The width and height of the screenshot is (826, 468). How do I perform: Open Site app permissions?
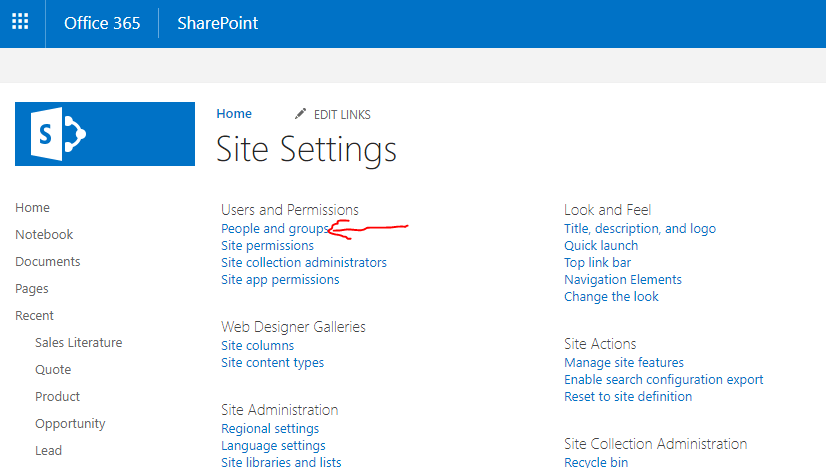point(280,280)
